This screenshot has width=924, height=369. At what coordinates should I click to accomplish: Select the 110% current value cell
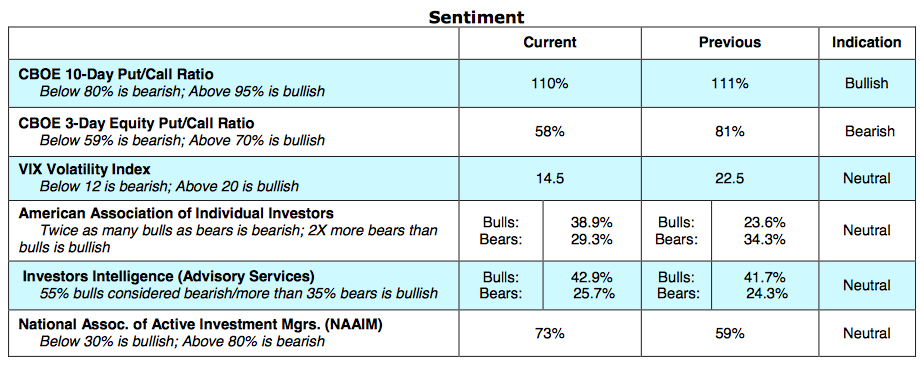click(550, 84)
